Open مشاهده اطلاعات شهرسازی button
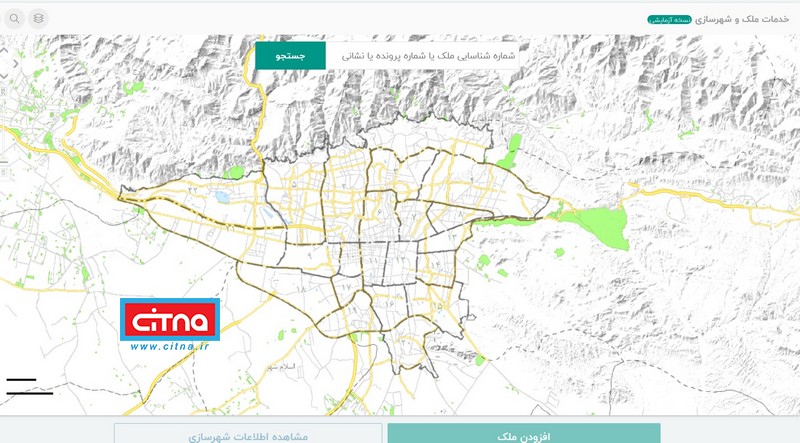 [247, 436]
